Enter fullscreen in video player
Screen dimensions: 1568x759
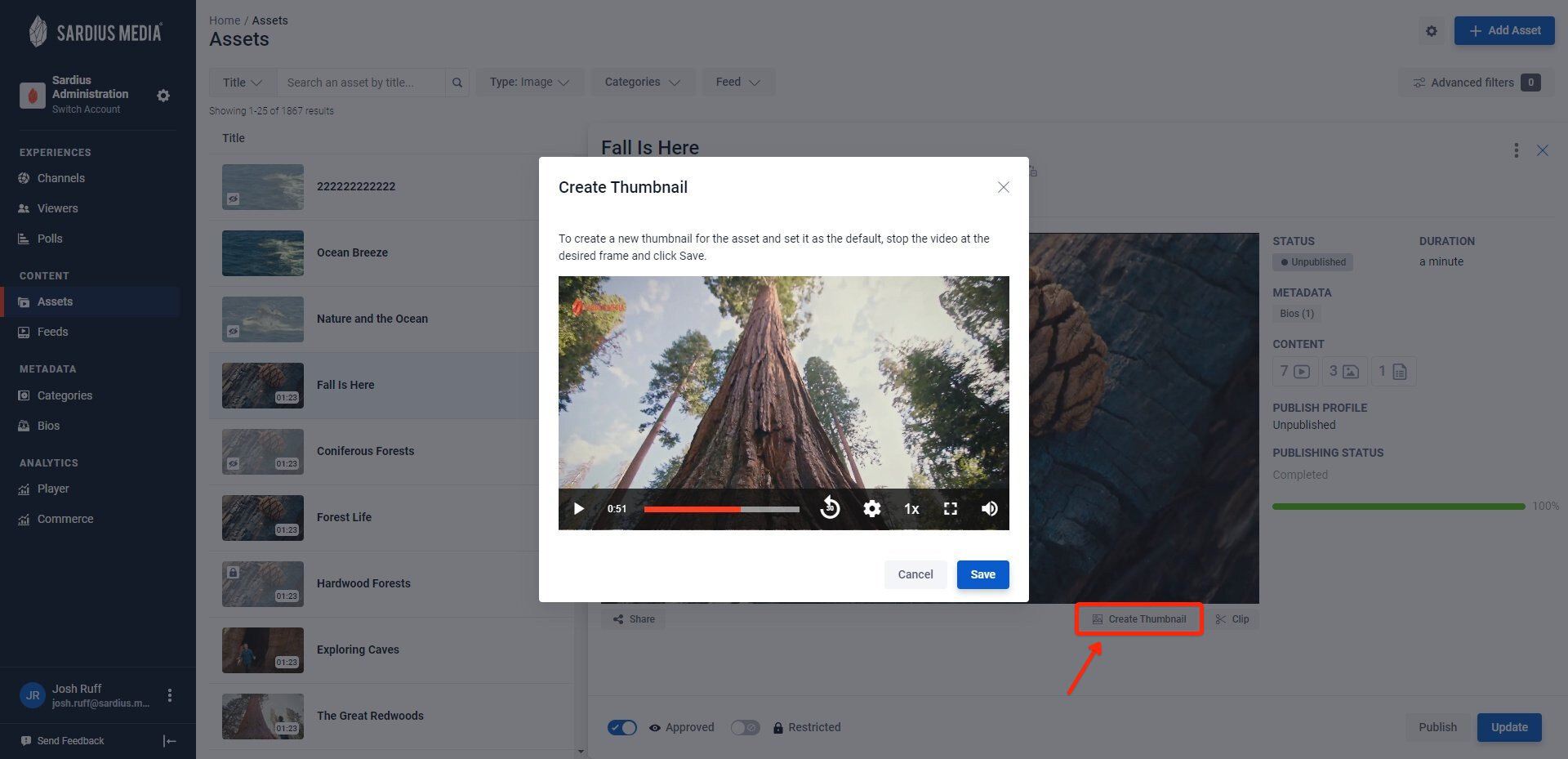[951, 509]
